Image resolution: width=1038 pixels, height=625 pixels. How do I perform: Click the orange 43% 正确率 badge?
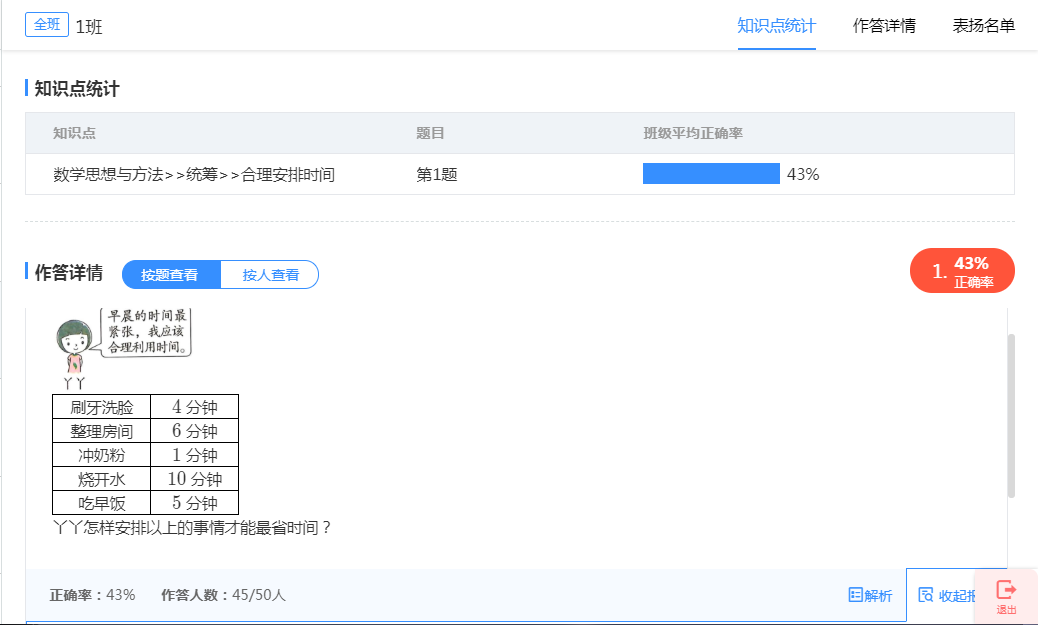962,271
